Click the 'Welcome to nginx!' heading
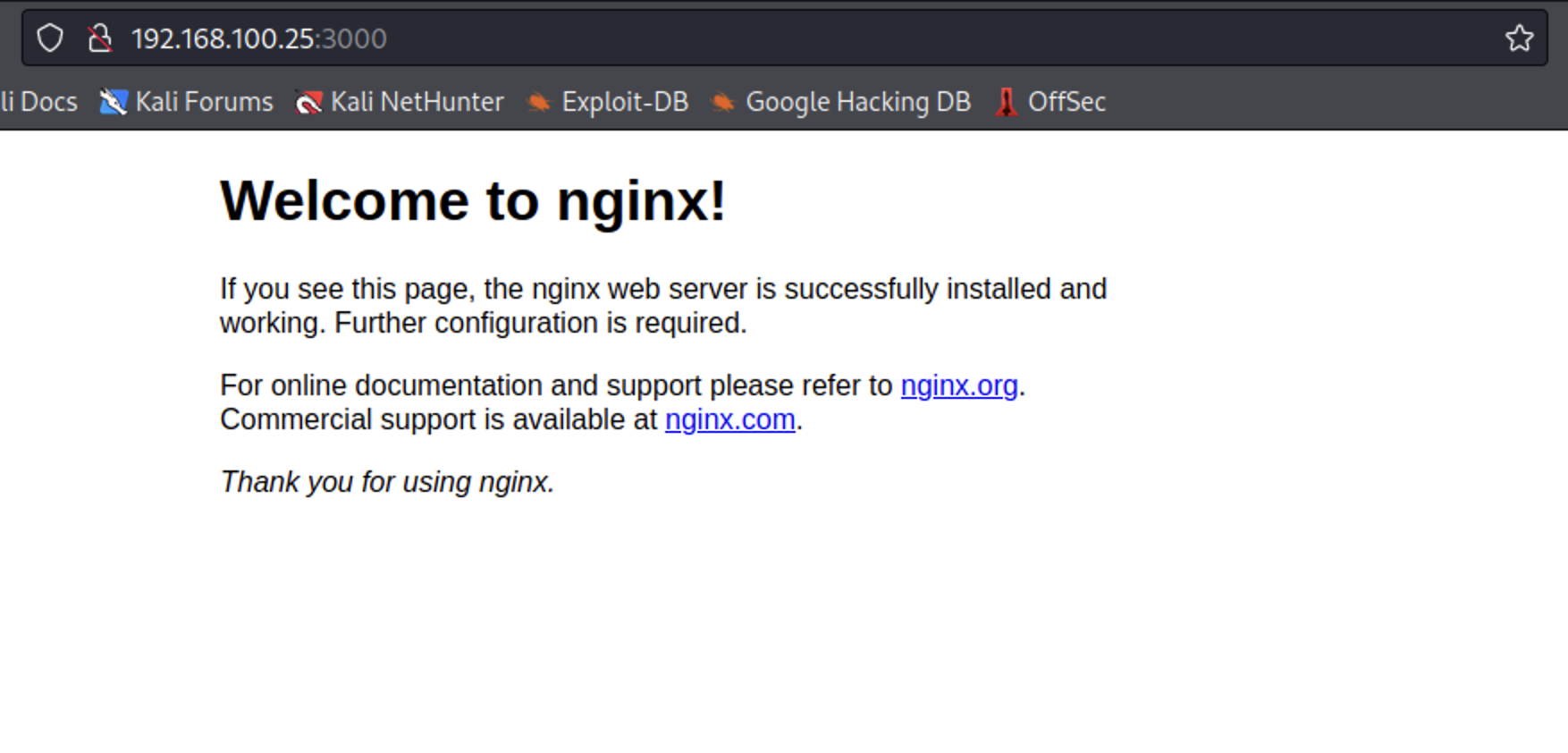 (x=473, y=199)
